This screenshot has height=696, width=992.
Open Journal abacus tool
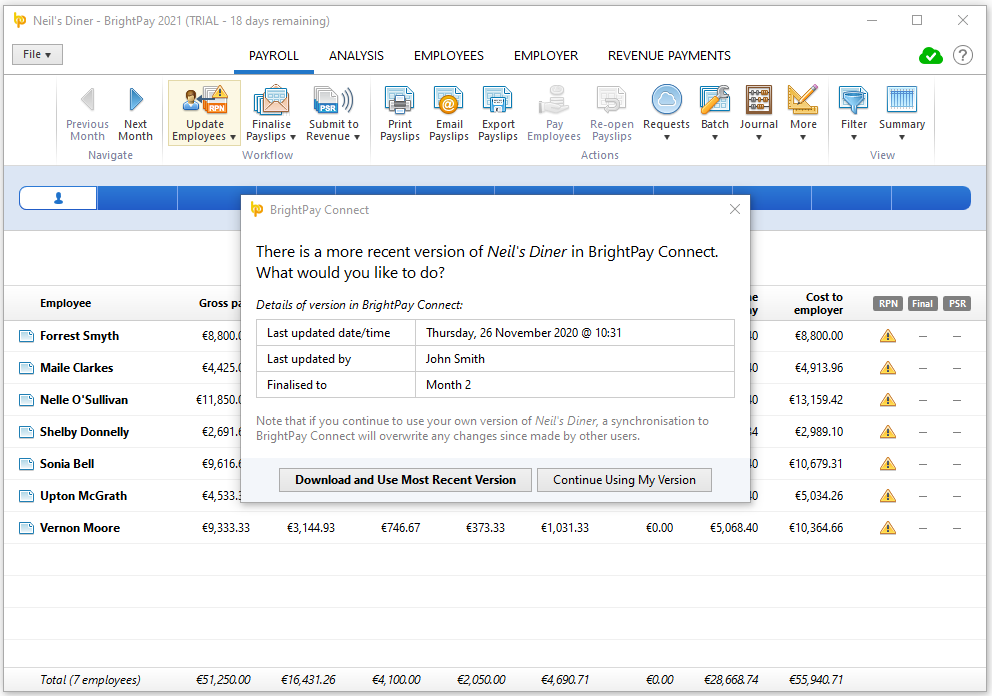tap(759, 113)
